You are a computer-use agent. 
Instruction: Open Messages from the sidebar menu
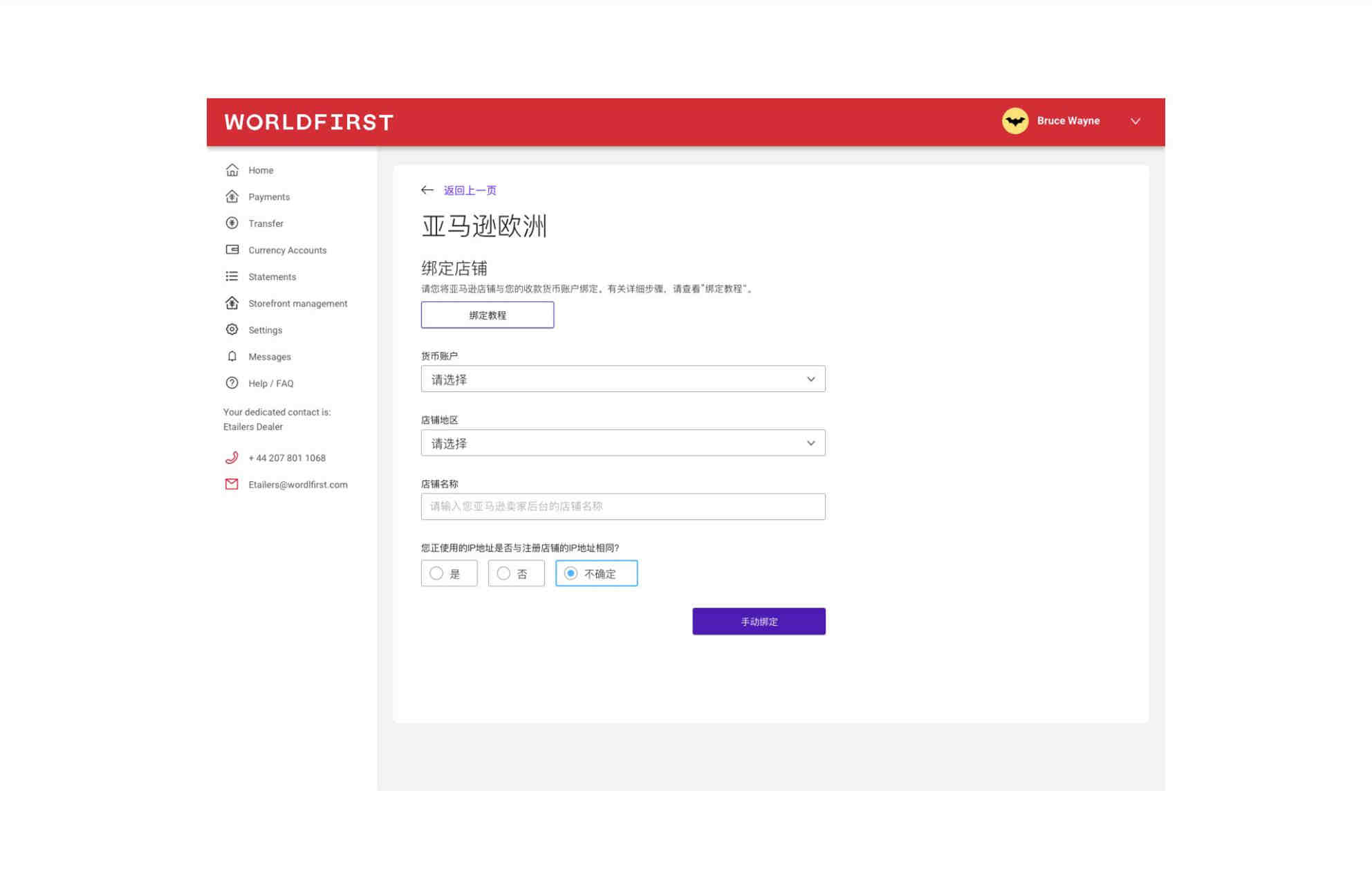(x=269, y=357)
